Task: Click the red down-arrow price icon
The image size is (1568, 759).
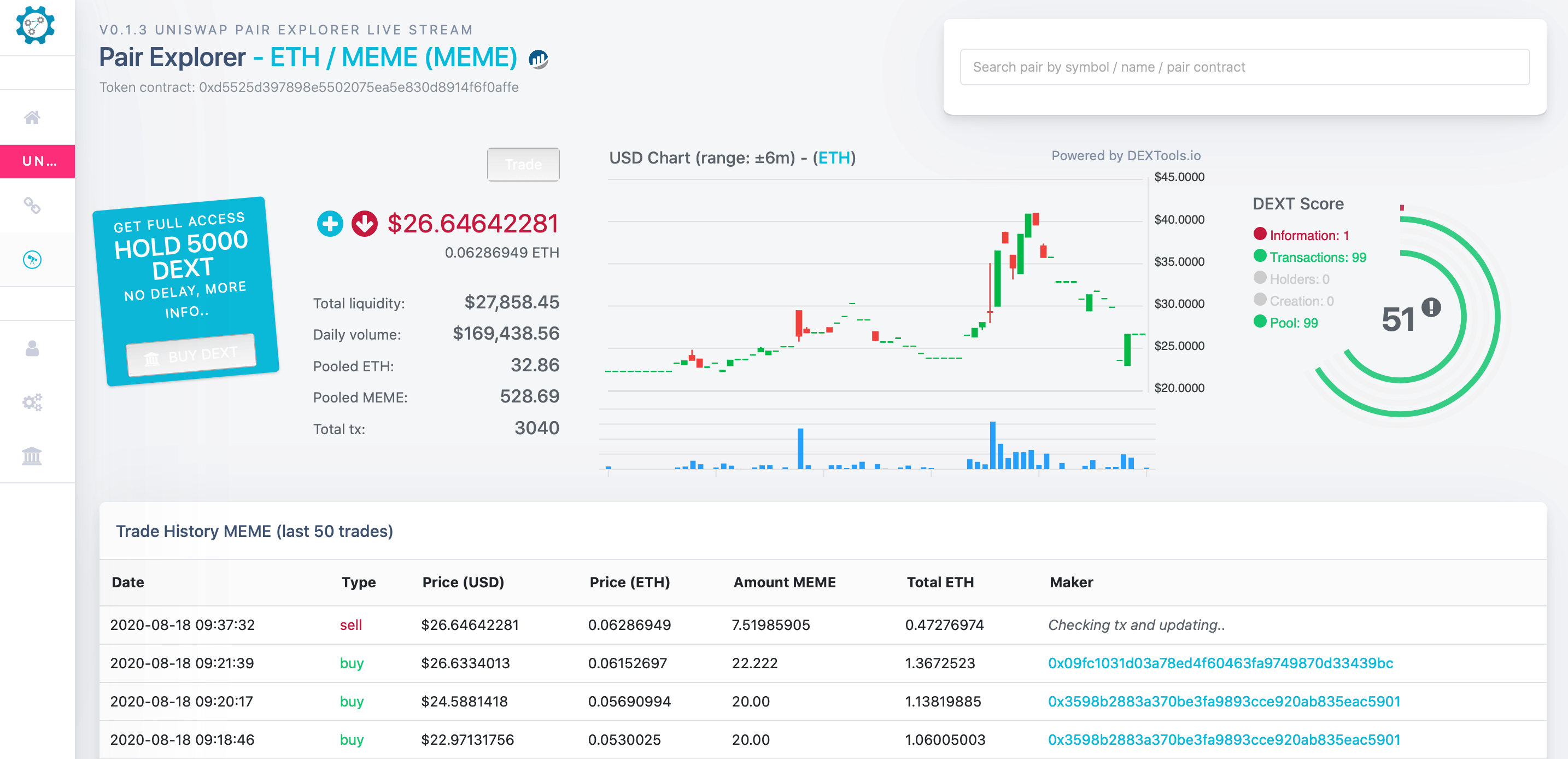Action: [365, 224]
